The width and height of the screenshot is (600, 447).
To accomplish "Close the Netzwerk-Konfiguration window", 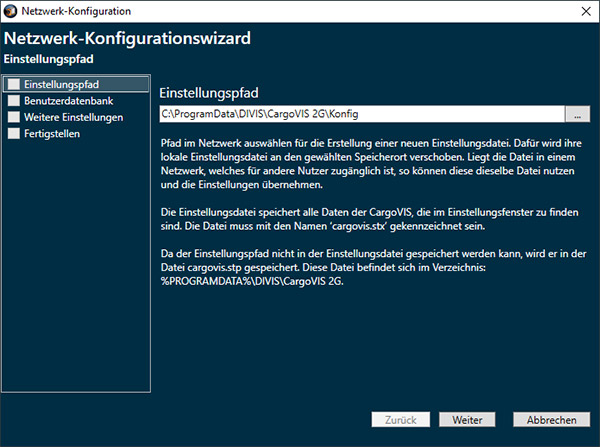I will coord(586,11).
